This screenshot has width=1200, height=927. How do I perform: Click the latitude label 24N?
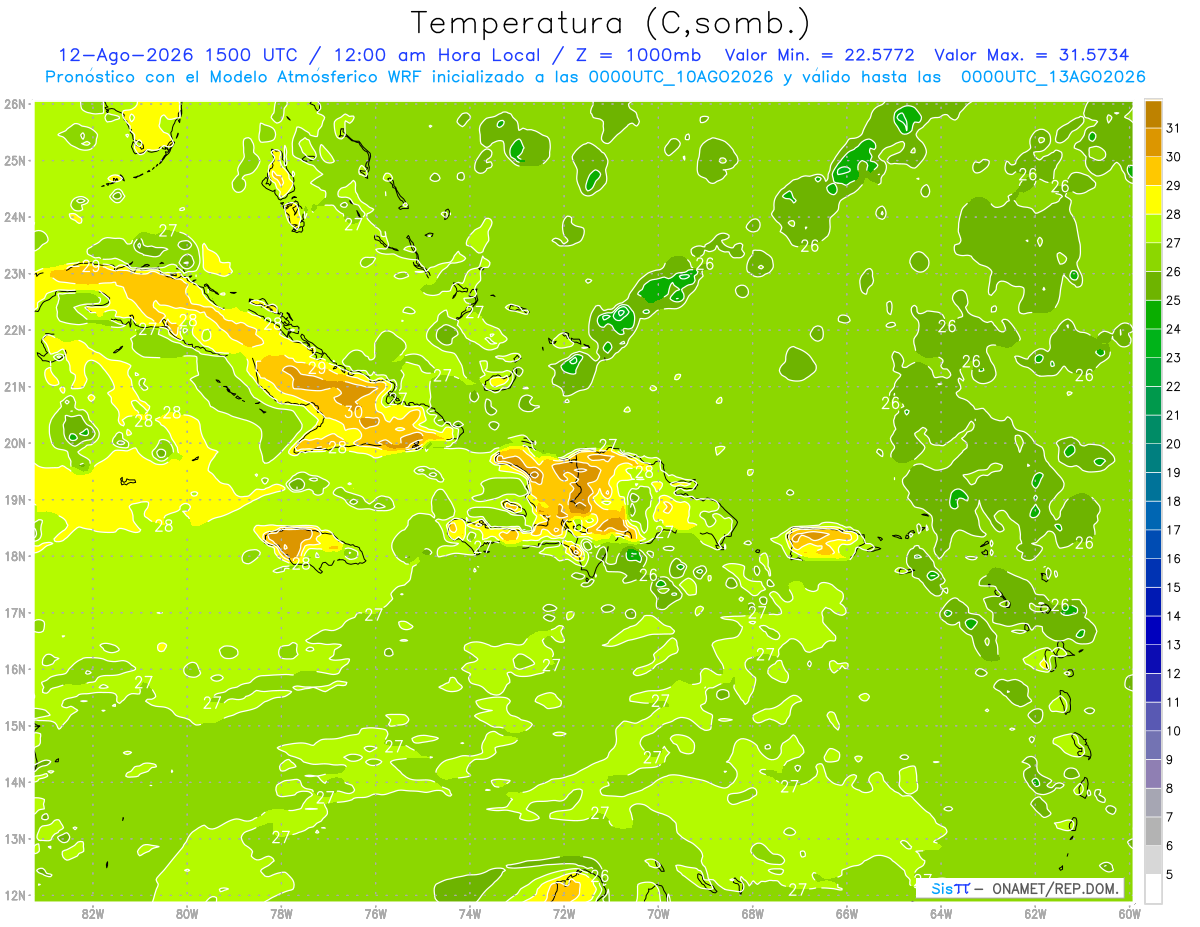click(15, 217)
